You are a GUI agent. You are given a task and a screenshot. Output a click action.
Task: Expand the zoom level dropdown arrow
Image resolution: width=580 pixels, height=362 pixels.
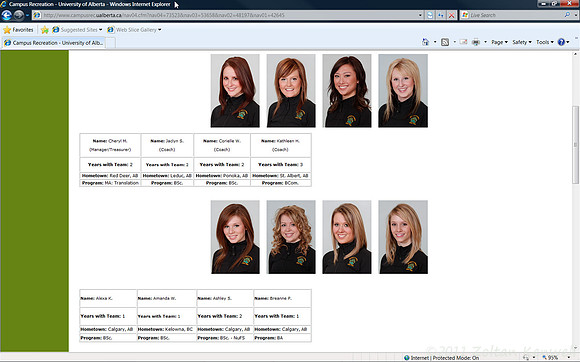point(569,358)
